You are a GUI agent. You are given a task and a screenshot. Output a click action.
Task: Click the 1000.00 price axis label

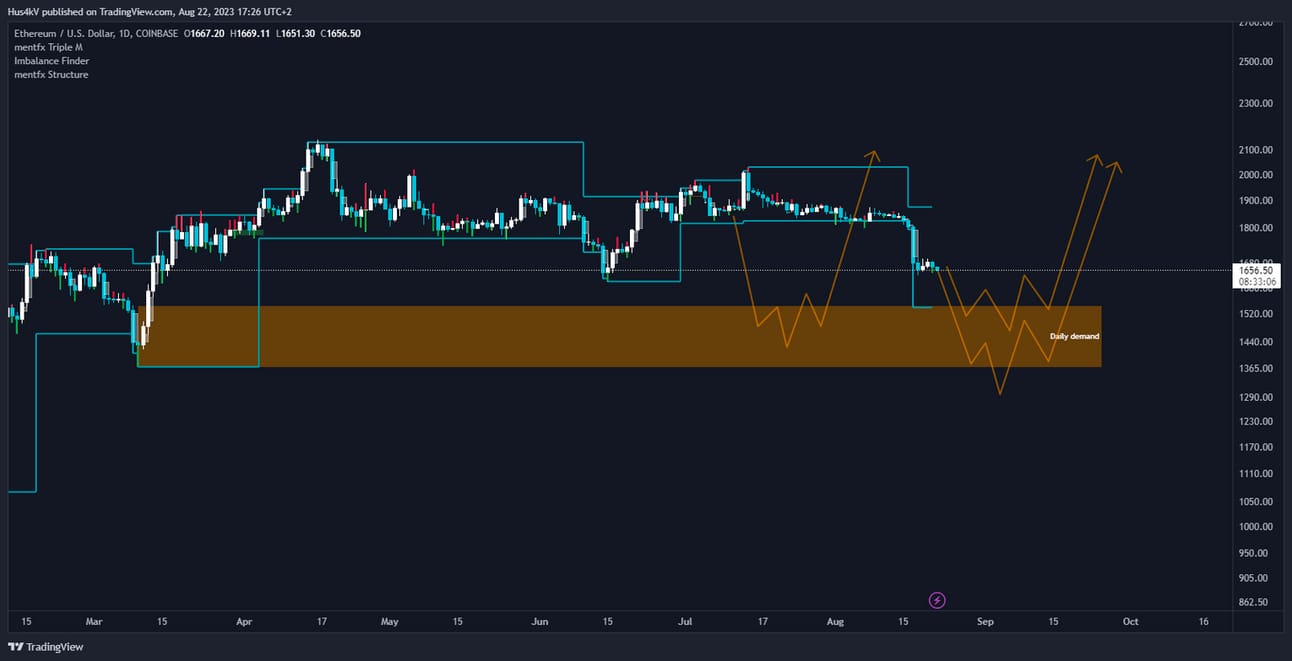[1255, 527]
